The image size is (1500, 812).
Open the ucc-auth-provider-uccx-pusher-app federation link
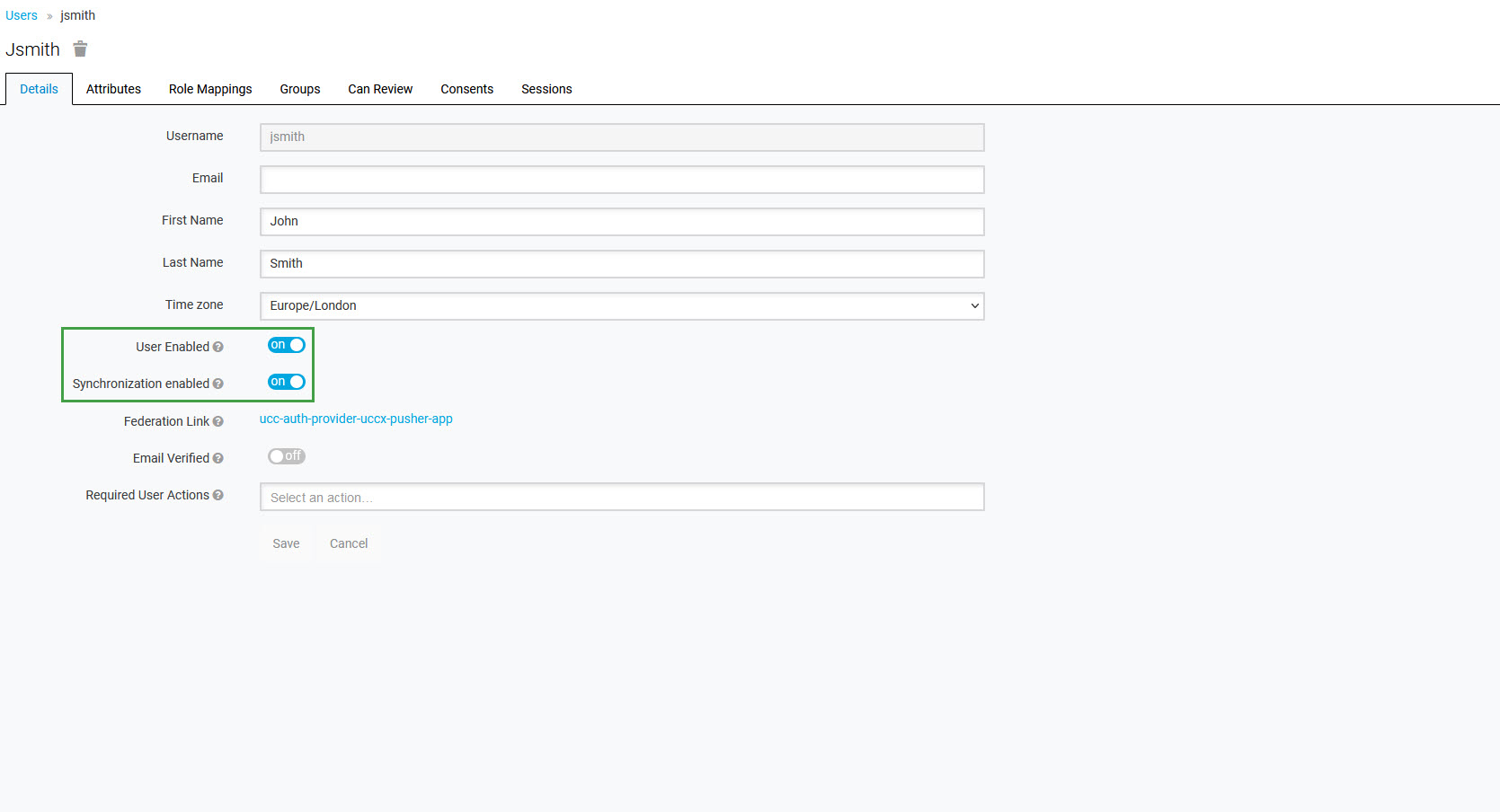(x=356, y=419)
